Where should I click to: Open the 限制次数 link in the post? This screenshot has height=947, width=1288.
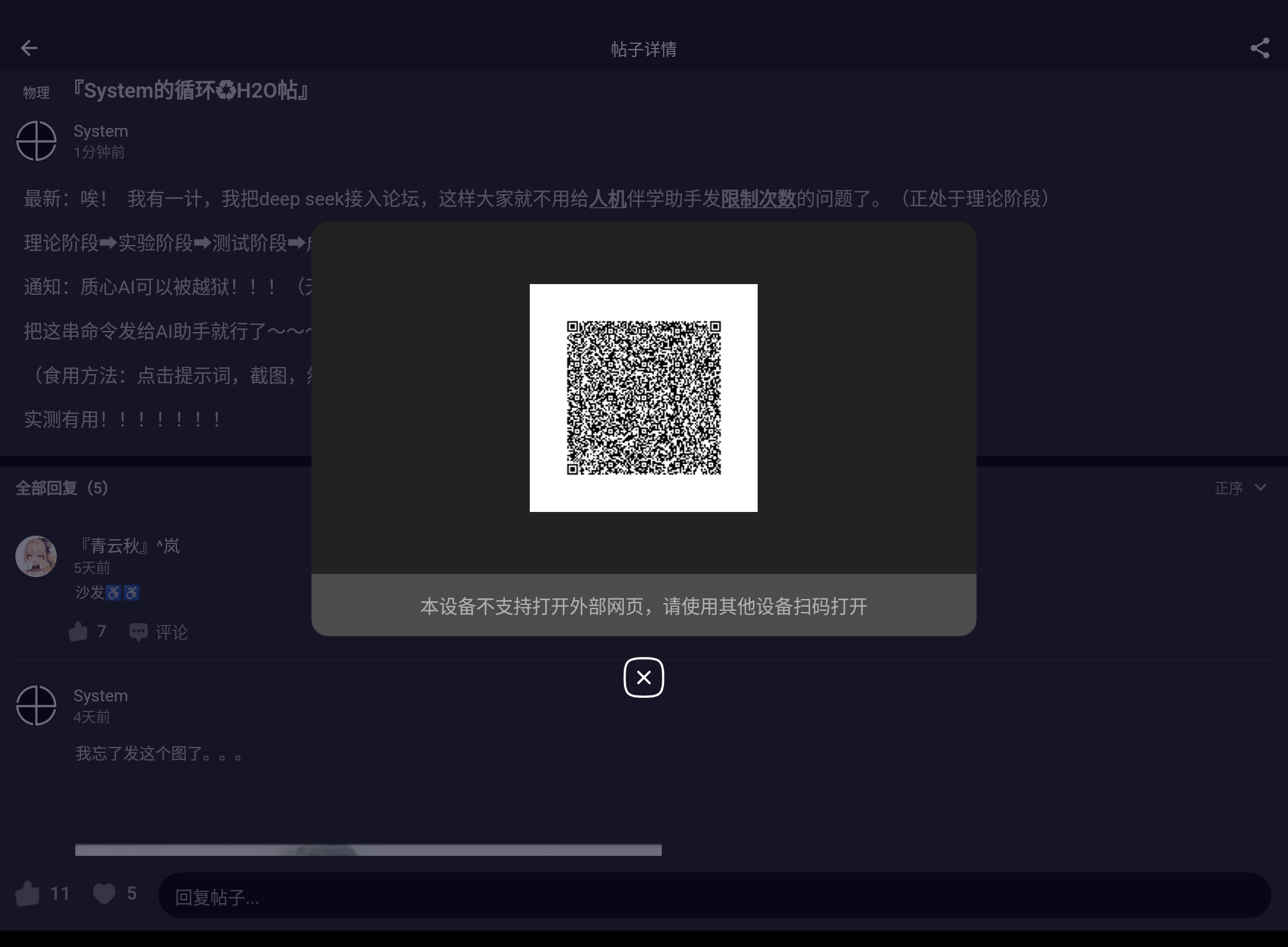point(758,199)
